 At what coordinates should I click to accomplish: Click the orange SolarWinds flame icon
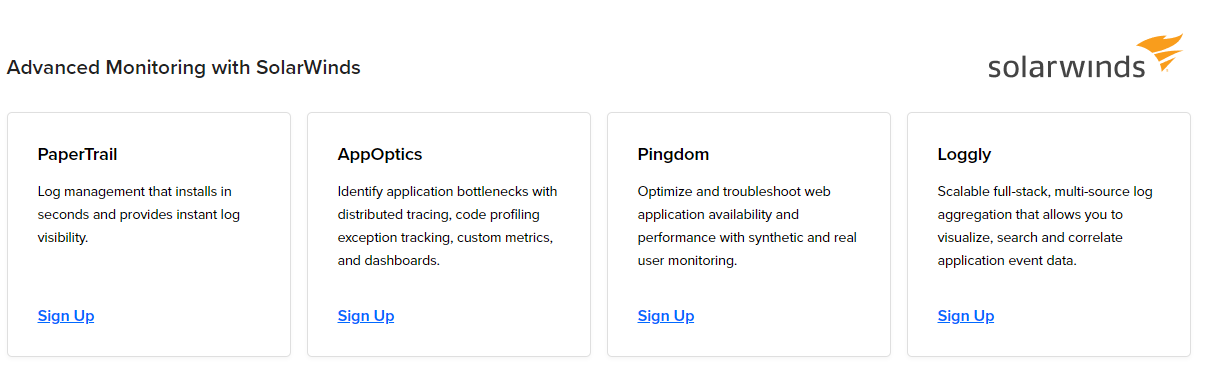[x=1161, y=52]
